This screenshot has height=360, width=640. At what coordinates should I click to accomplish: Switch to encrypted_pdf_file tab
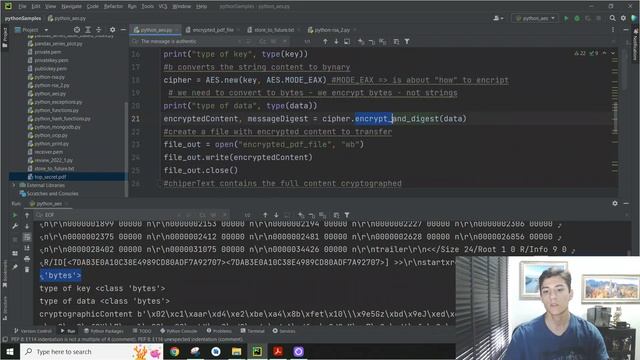pyautogui.click(x=212, y=30)
